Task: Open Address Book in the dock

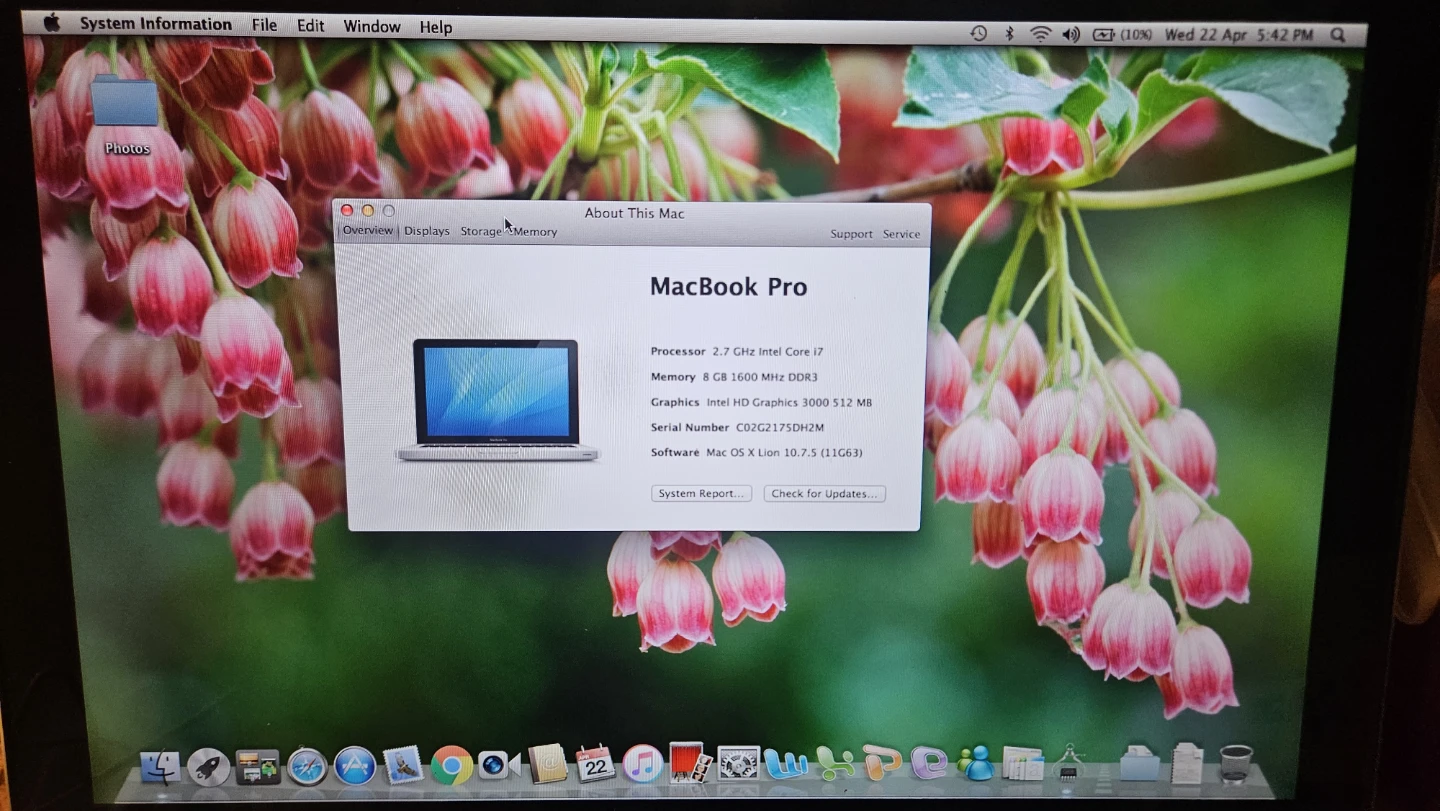Action: click(547, 765)
